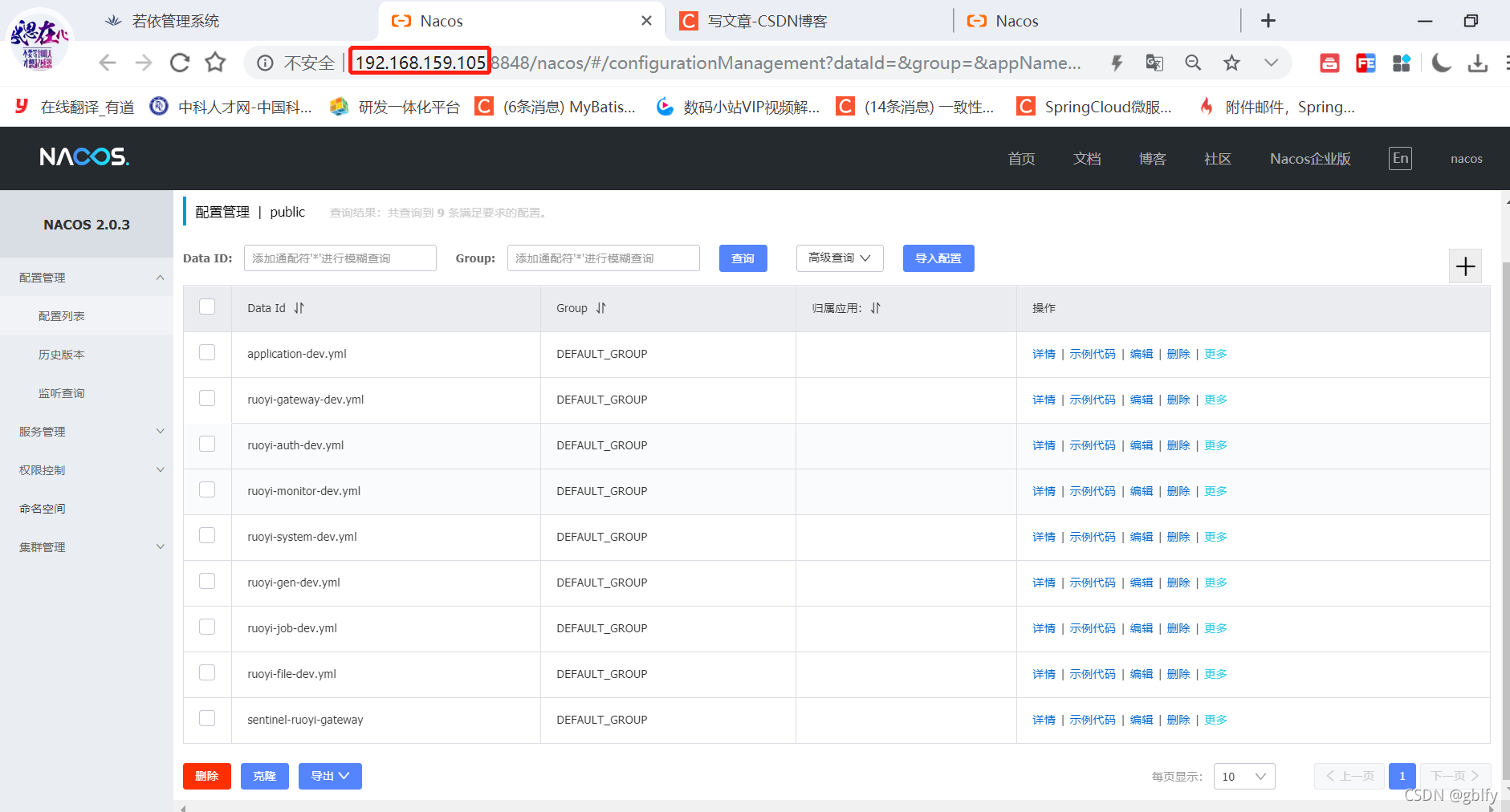
Task: Sort table by Data Id sort icon
Action: point(299,308)
